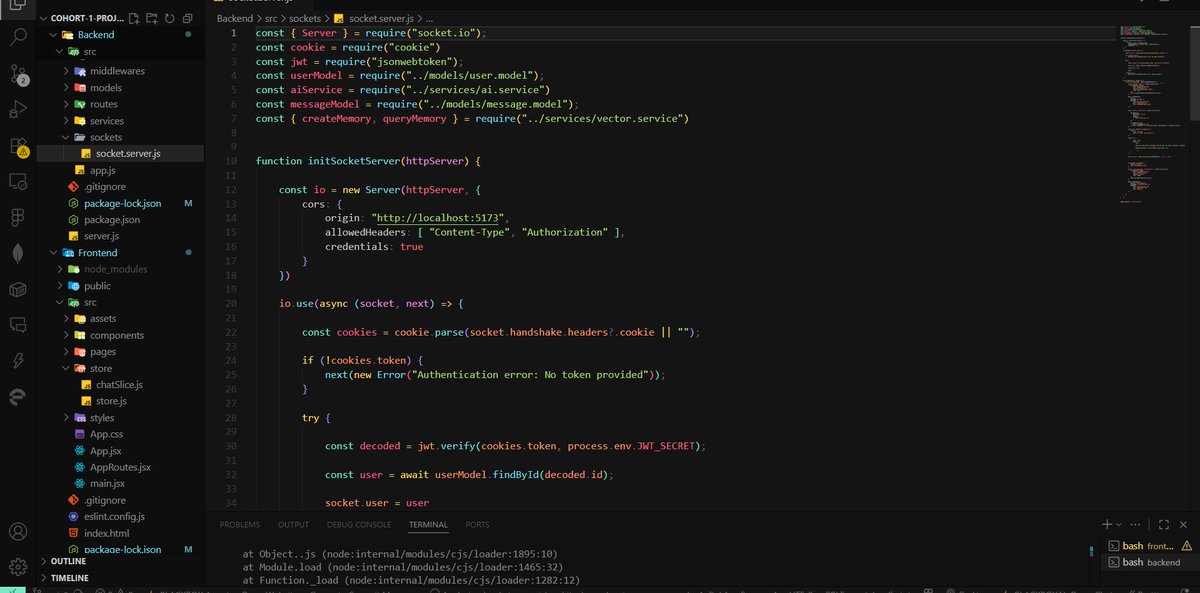
Task: Click New File icon in explorer header
Action: 135,18
